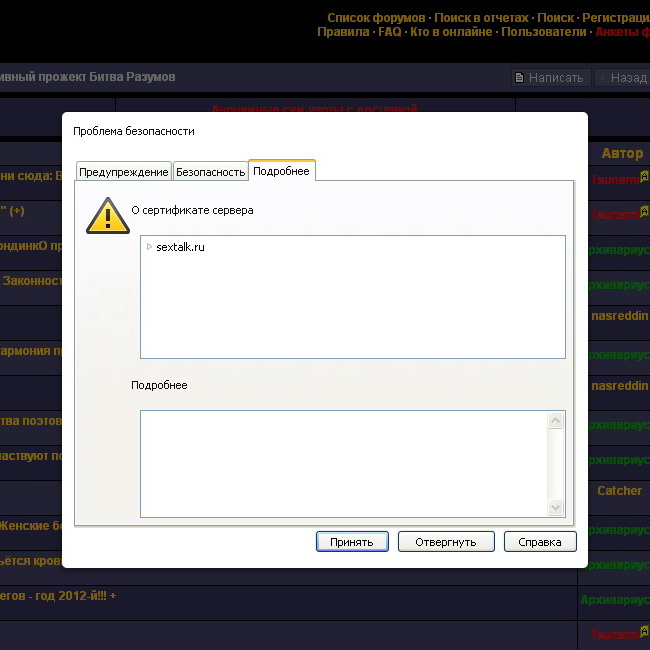The width and height of the screenshot is (650, 650).
Task: Click the scroll-down arrow in the details box
Action: pyautogui.click(x=556, y=508)
